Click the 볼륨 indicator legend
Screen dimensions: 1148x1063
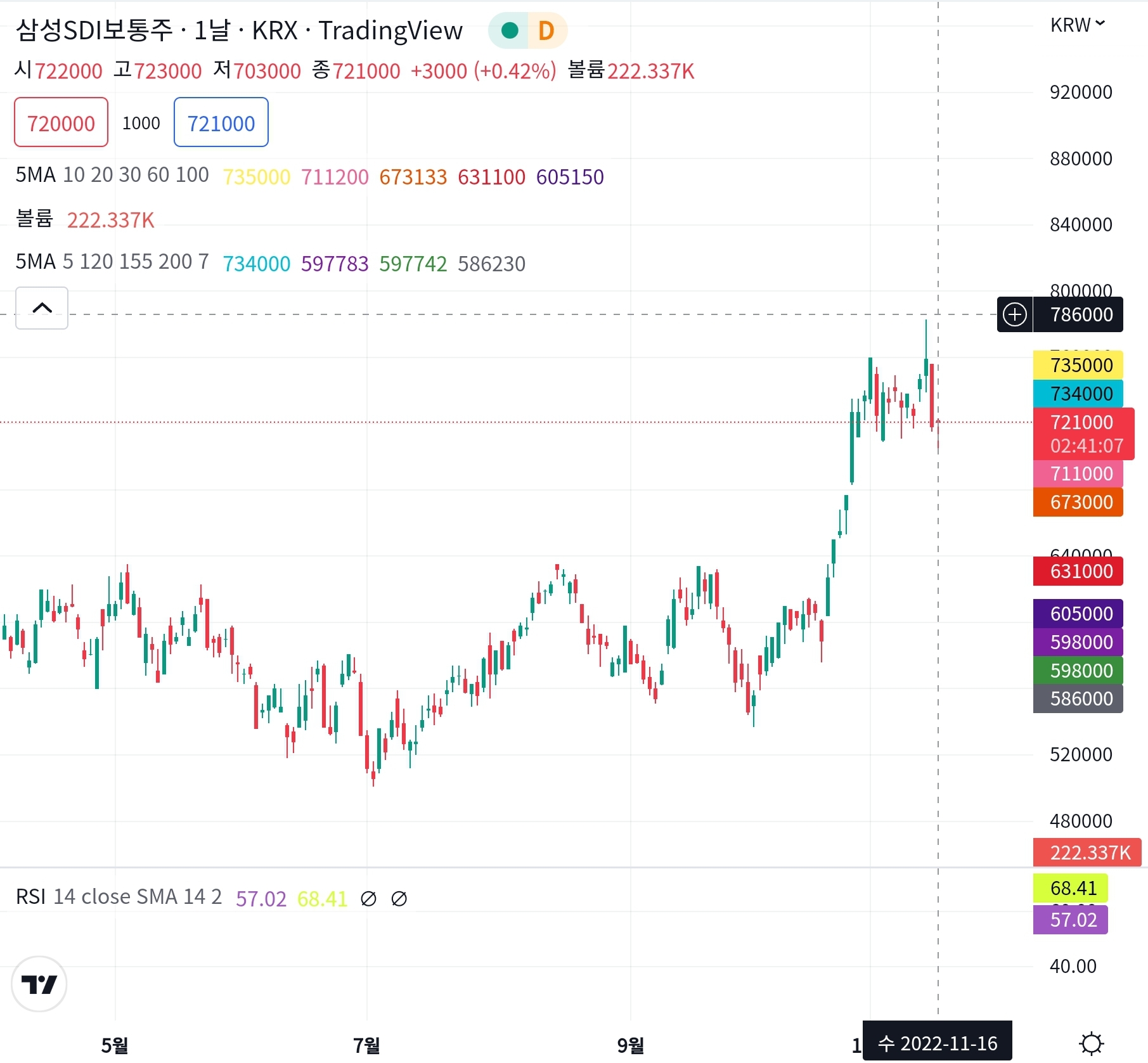[x=34, y=219]
